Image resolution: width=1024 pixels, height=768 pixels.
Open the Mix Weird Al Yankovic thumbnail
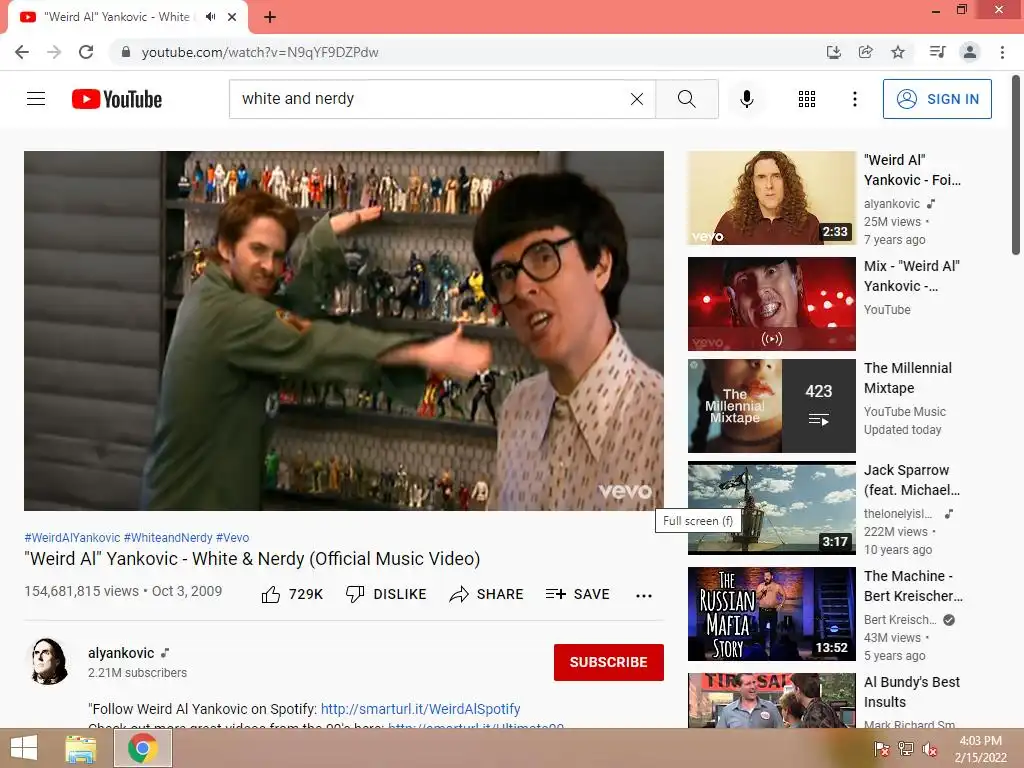[771, 304]
